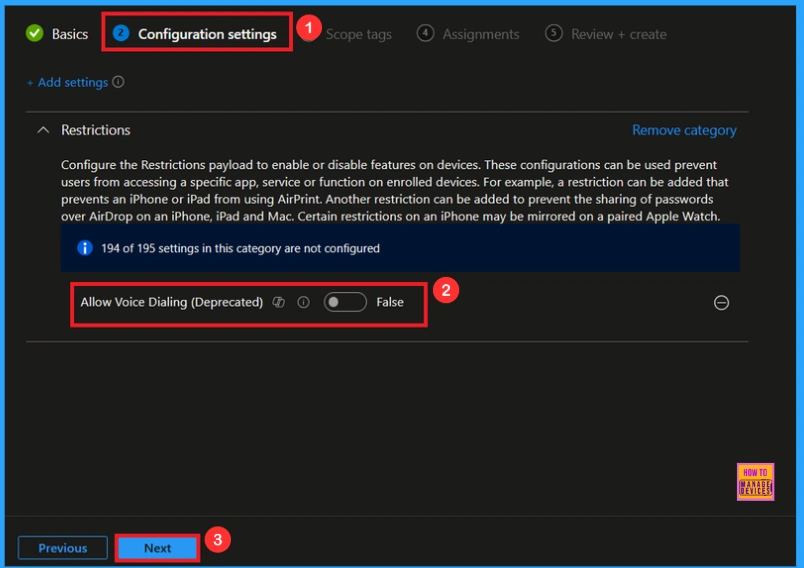Click the Previous button
The width and height of the screenshot is (804, 568).
[63, 548]
